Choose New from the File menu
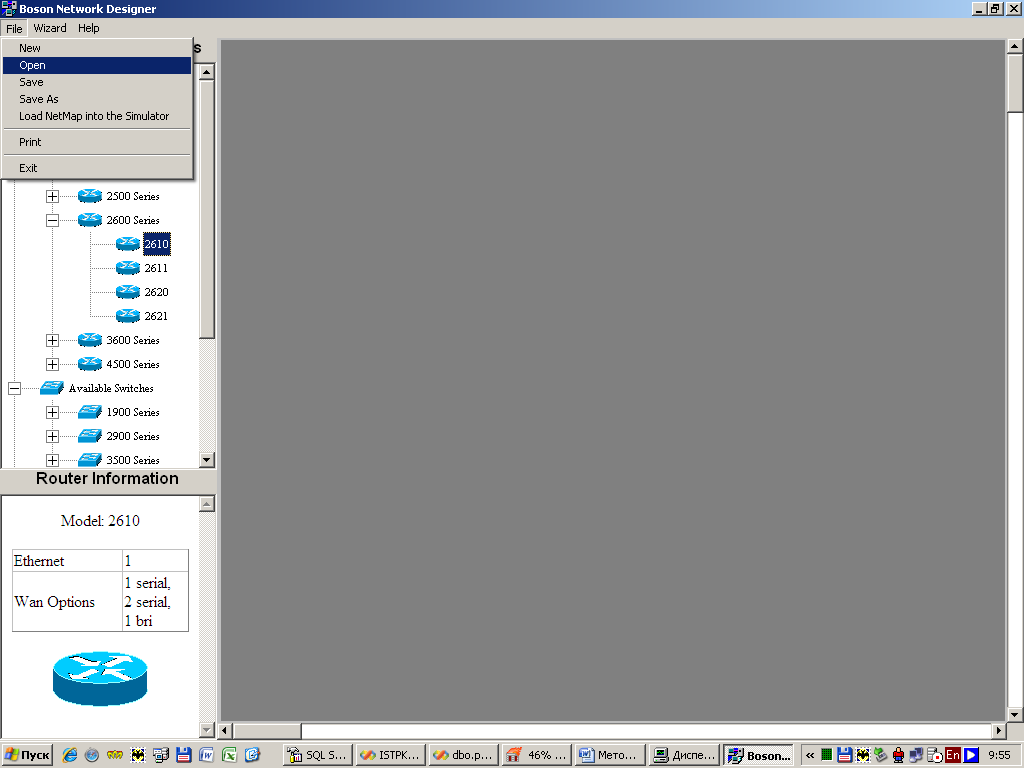1024x768 pixels. [97, 48]
